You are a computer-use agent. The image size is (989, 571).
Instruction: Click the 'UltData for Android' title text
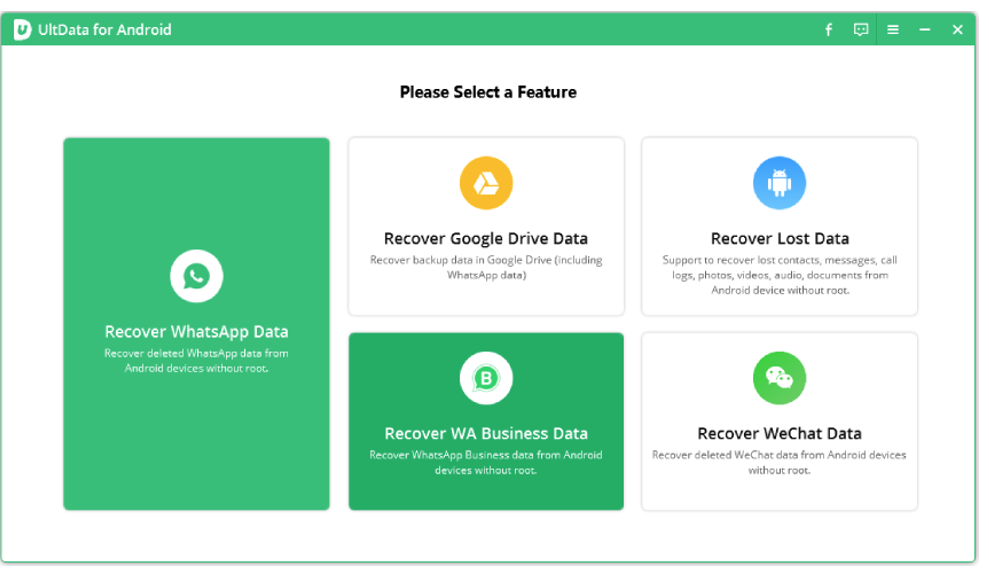[x=105, y=30]
